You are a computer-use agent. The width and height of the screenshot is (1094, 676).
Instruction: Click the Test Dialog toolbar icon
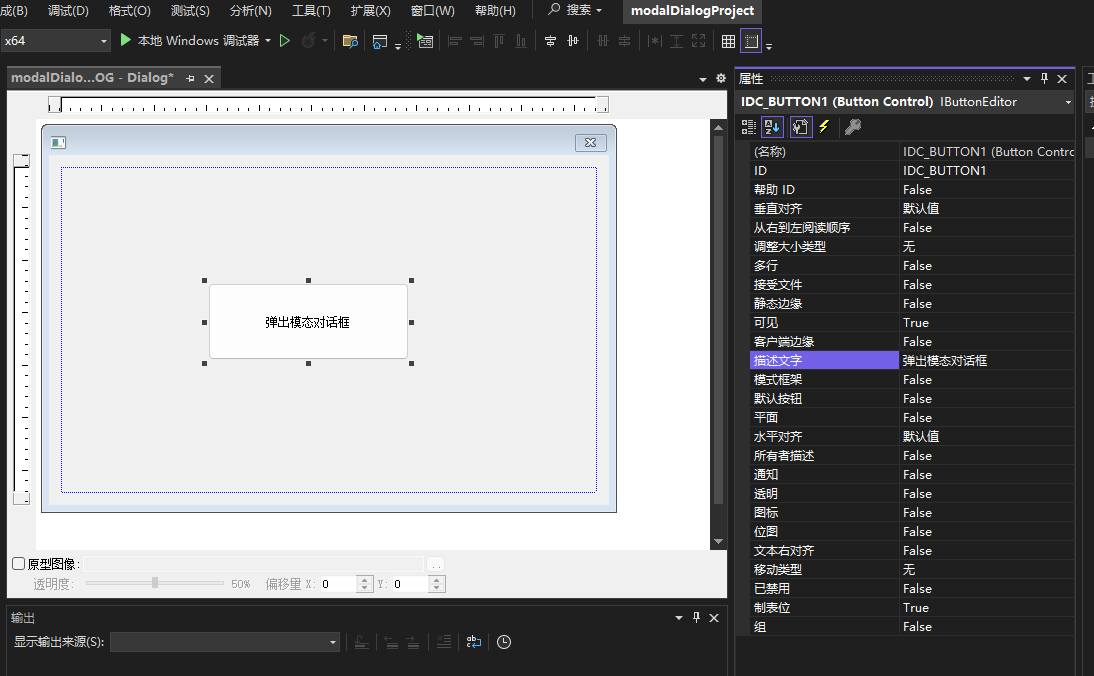point(427,41)
